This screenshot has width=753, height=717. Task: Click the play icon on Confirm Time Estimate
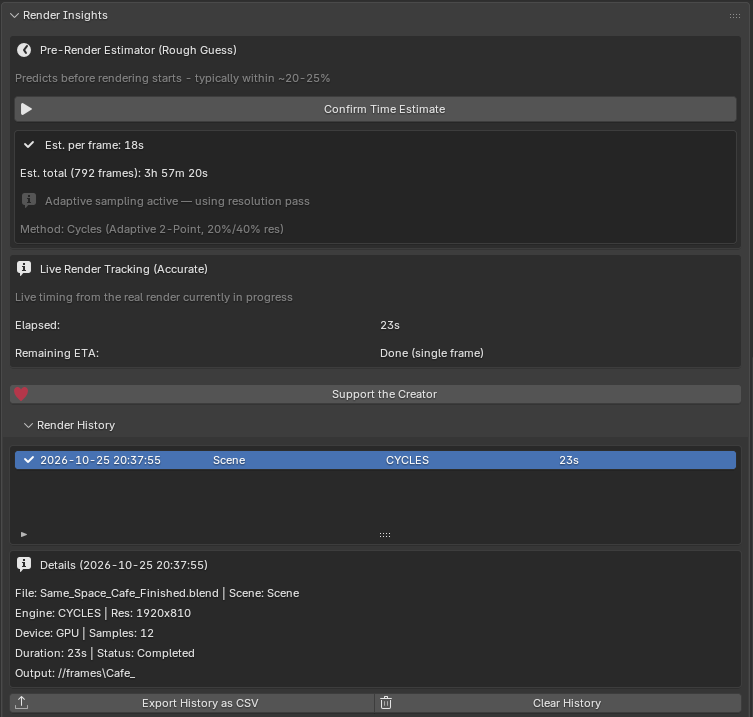click(x=26, y=109)
